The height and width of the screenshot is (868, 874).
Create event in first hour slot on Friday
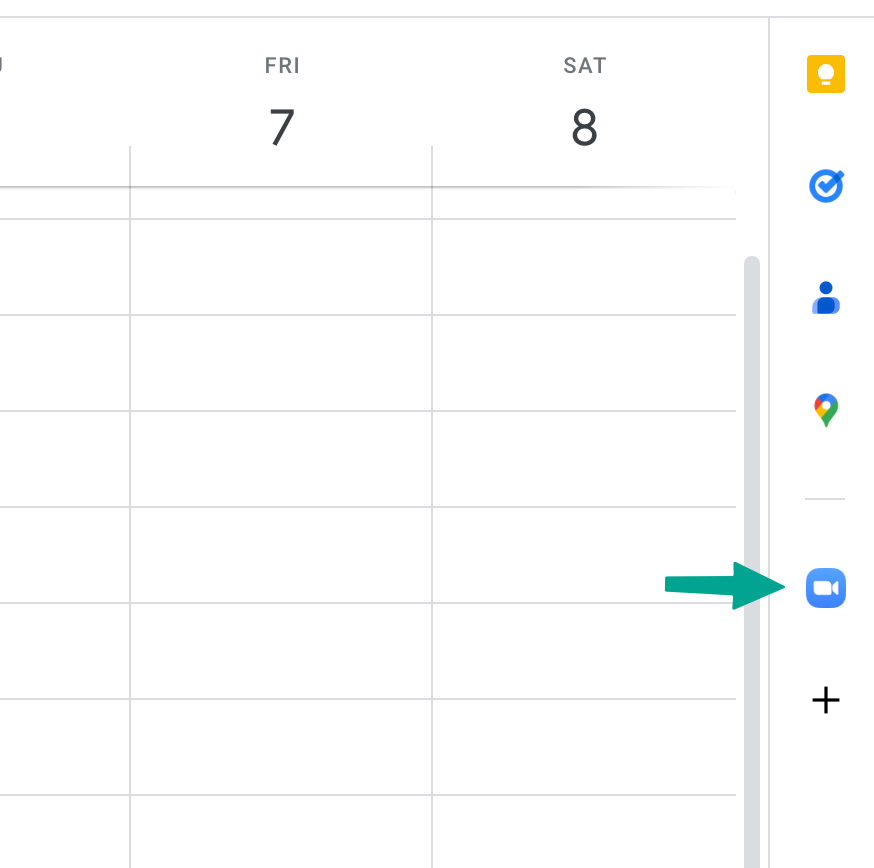[x=282, y=267]
